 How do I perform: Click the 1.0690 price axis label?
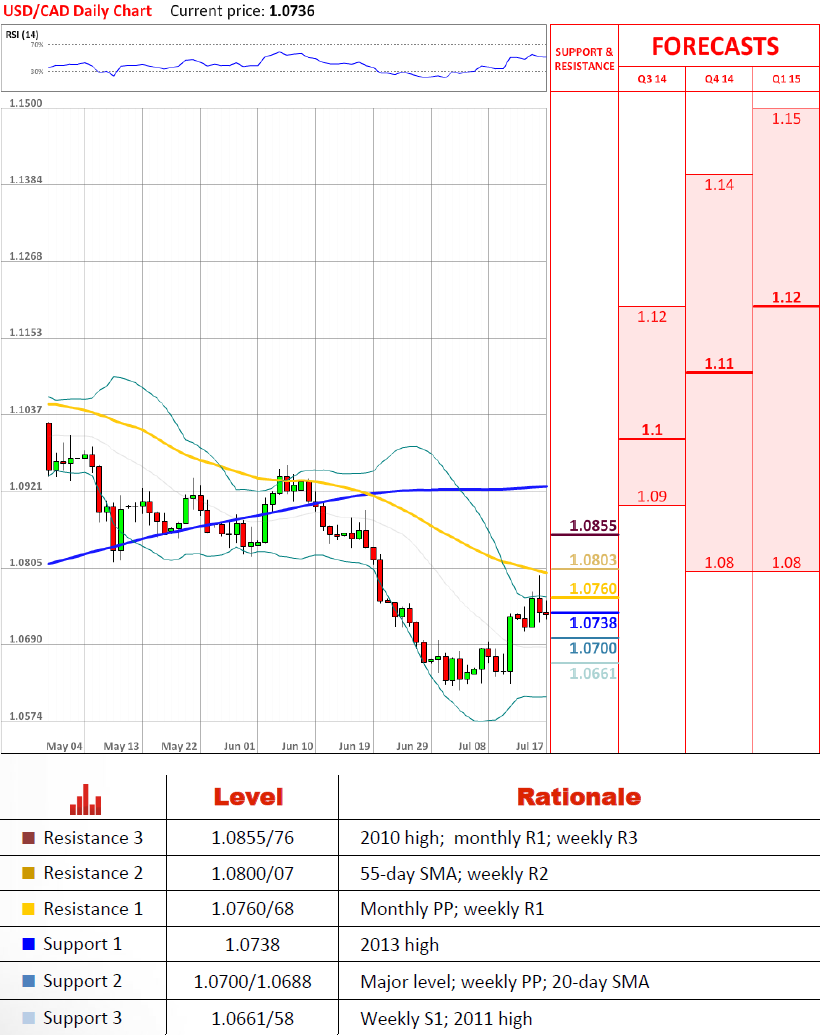pyautogui.click(x=26, y=640)
